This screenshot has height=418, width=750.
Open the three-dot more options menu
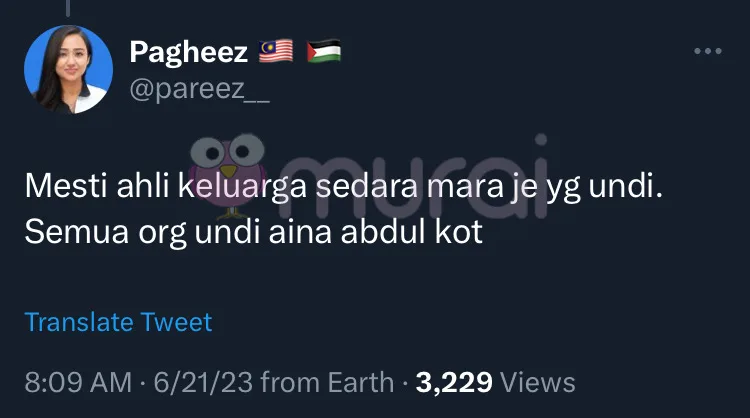point(708,51)
